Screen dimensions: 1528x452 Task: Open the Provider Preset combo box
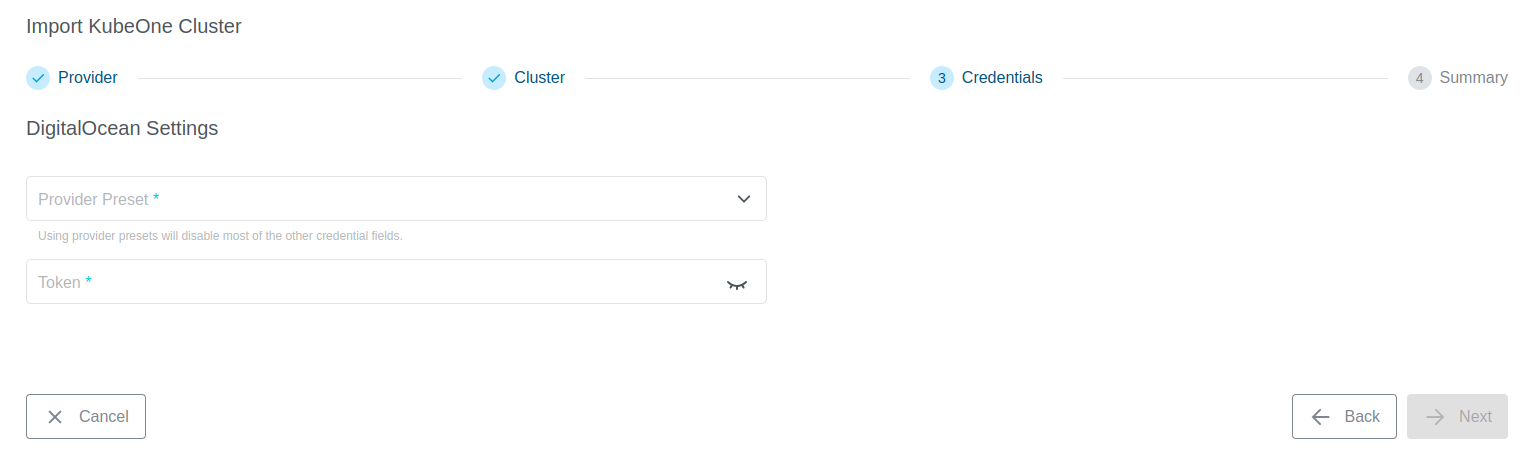[x=380, y=199]
